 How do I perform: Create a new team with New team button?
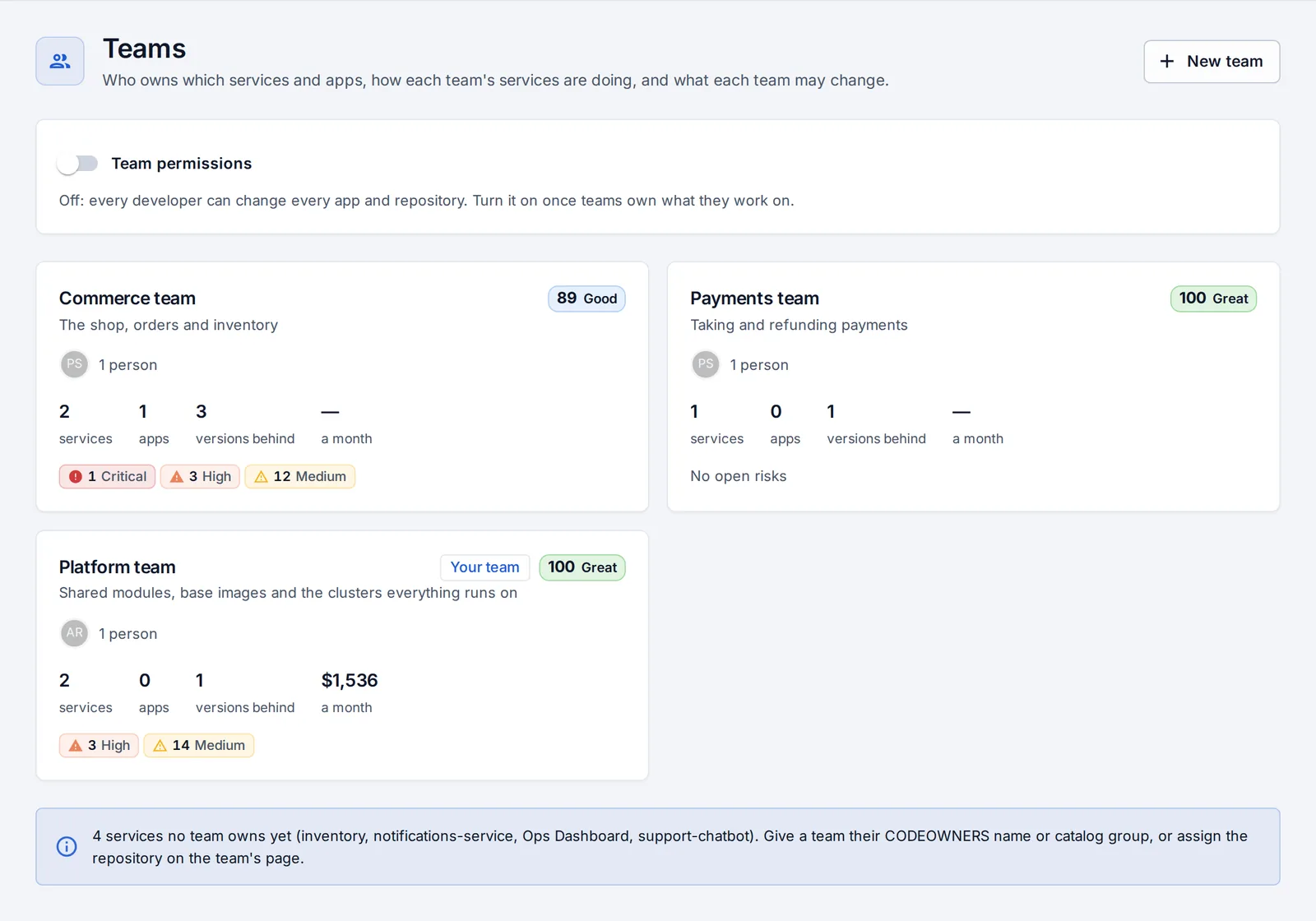click(x=1212, y=62)
